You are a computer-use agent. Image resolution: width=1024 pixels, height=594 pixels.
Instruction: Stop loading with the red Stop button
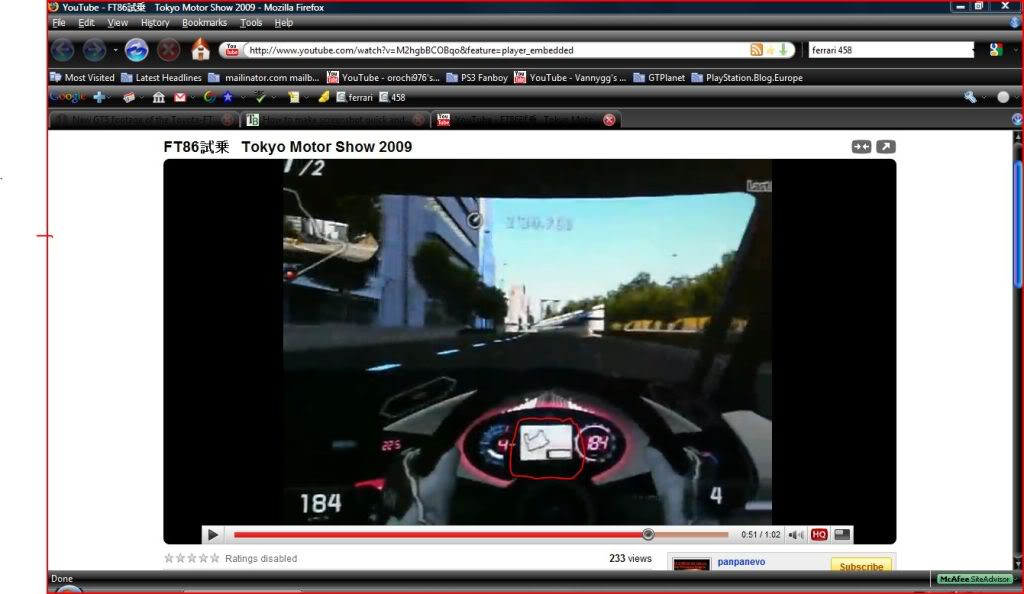point(168,50)
